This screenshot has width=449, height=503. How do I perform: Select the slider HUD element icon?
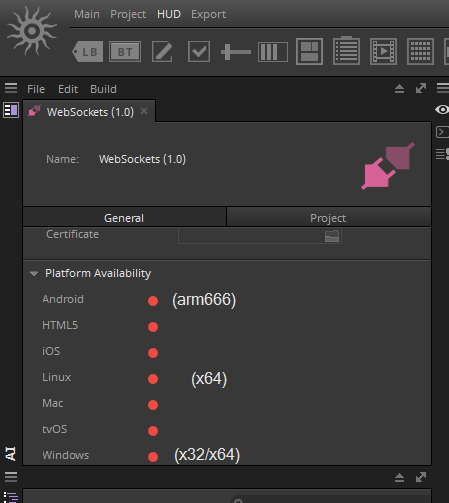pos(236,52)
